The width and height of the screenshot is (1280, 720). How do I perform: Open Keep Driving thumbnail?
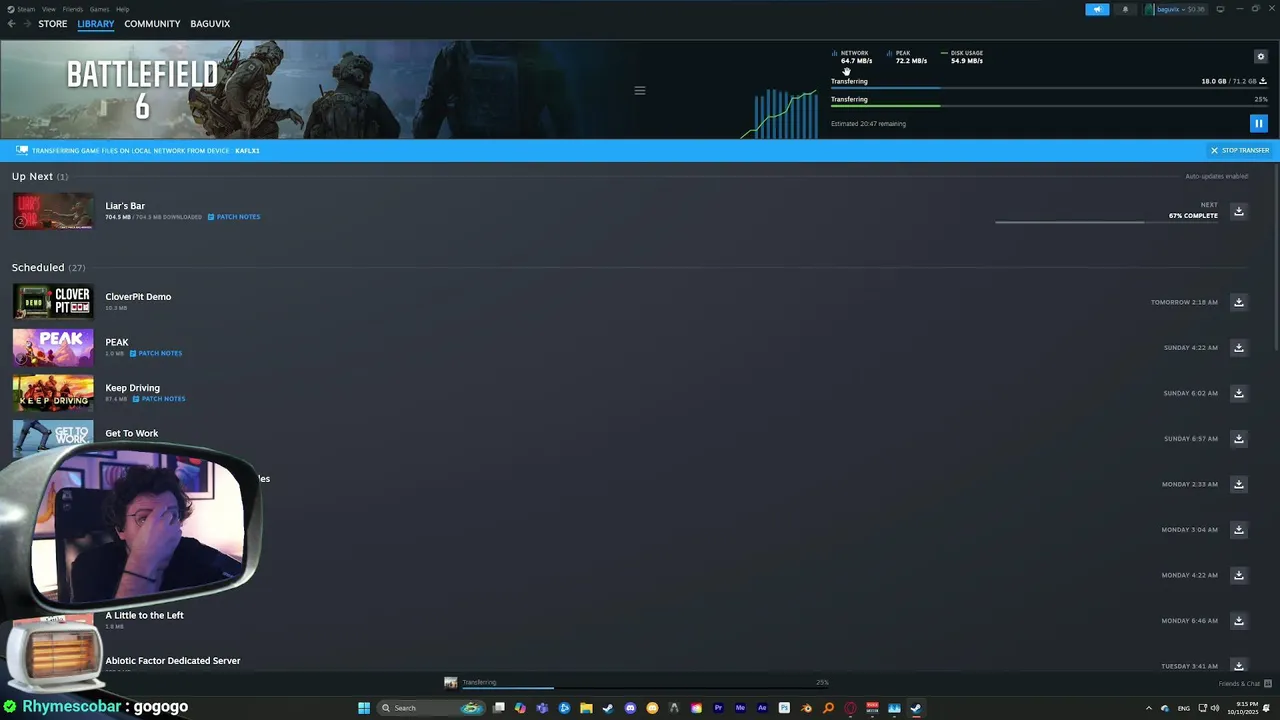(x=53, y=393)
